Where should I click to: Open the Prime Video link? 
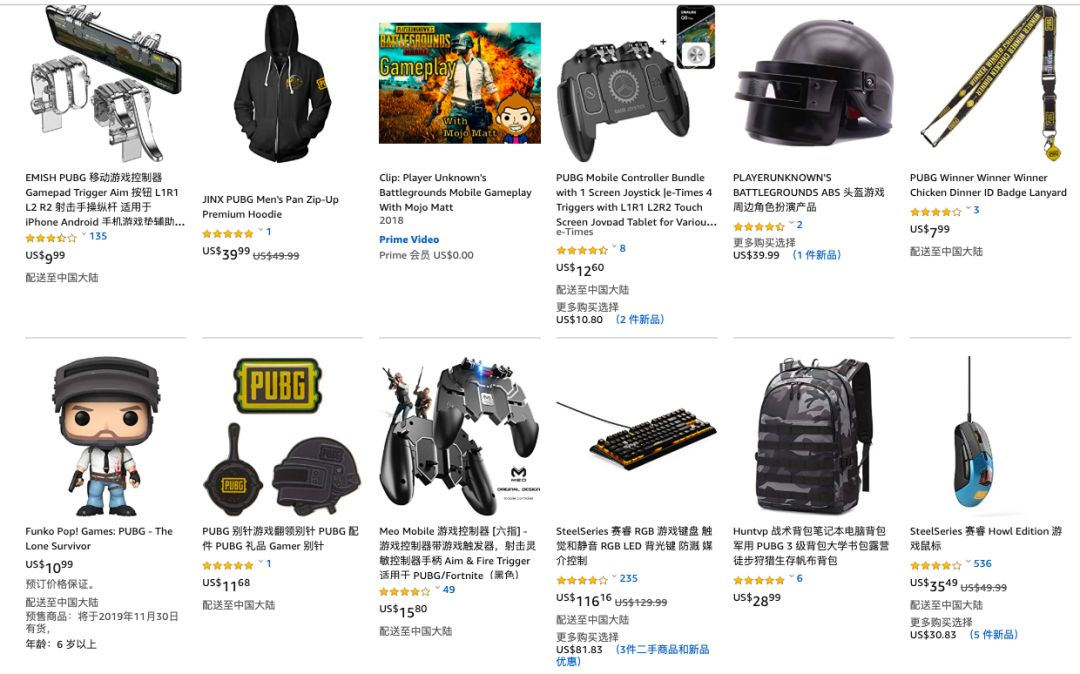409,240
